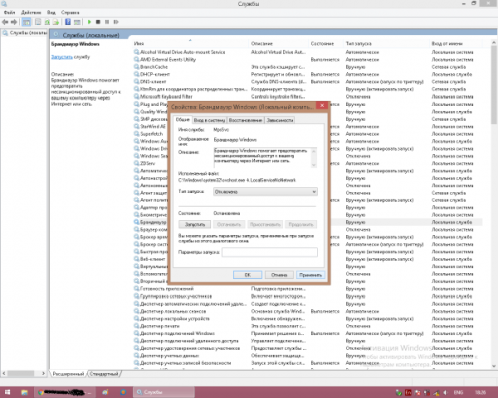Screen dimensions: 498x398
Task: Click the Forward arrow in the toolbar
Action: 14,22
